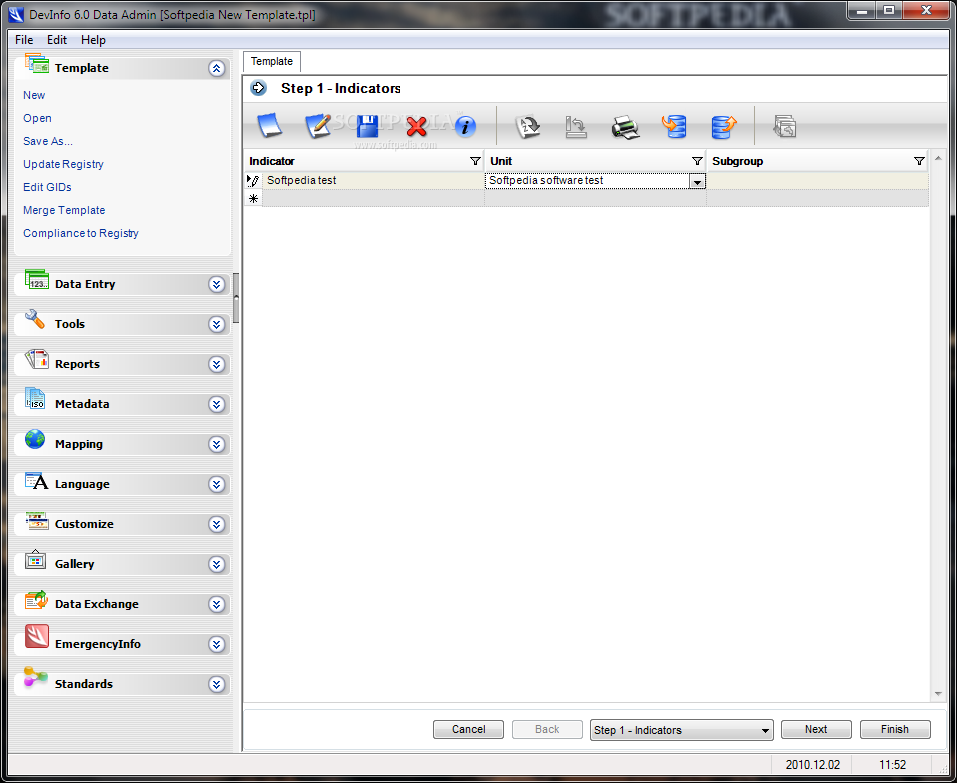957x783 pixels.
Task: Expand the Standards panel chevron
Action: tap(217, 684)
